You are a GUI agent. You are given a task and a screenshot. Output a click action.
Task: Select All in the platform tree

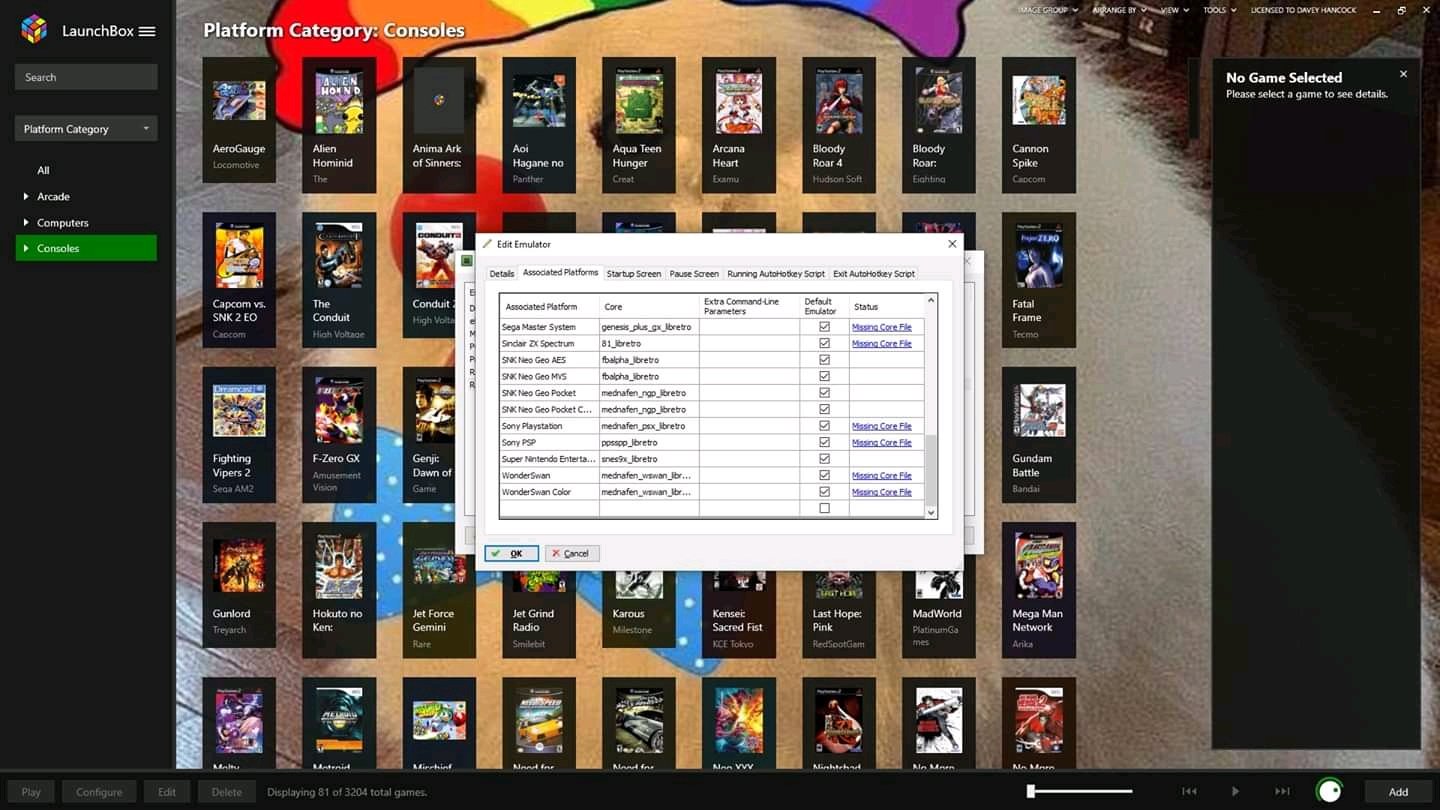(43, 170)
